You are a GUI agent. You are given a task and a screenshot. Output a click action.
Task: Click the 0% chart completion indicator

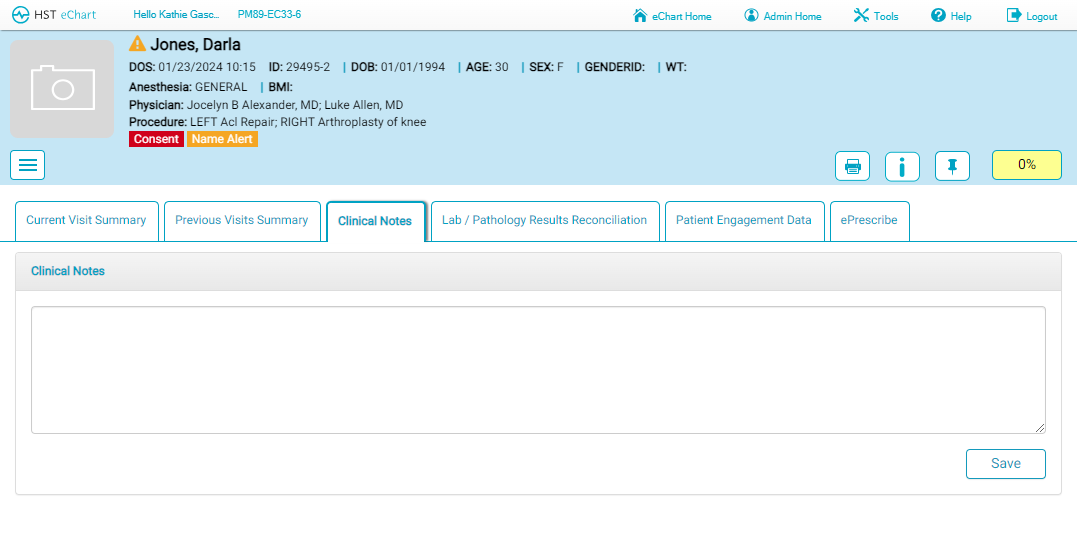click(x=1026, y=165)
